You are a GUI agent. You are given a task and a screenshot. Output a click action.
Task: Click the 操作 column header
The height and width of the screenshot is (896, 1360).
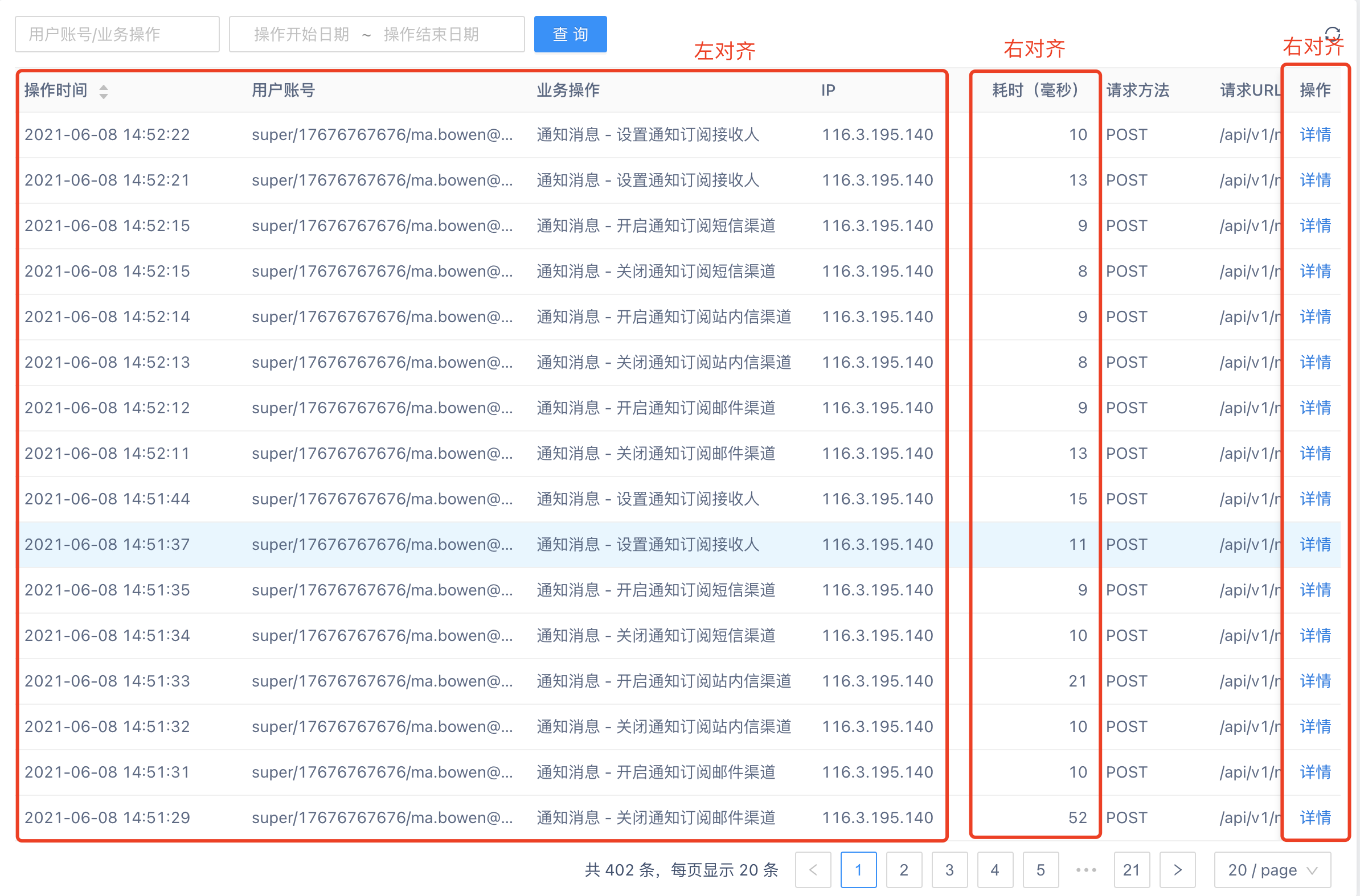[x=1315, y=91]
